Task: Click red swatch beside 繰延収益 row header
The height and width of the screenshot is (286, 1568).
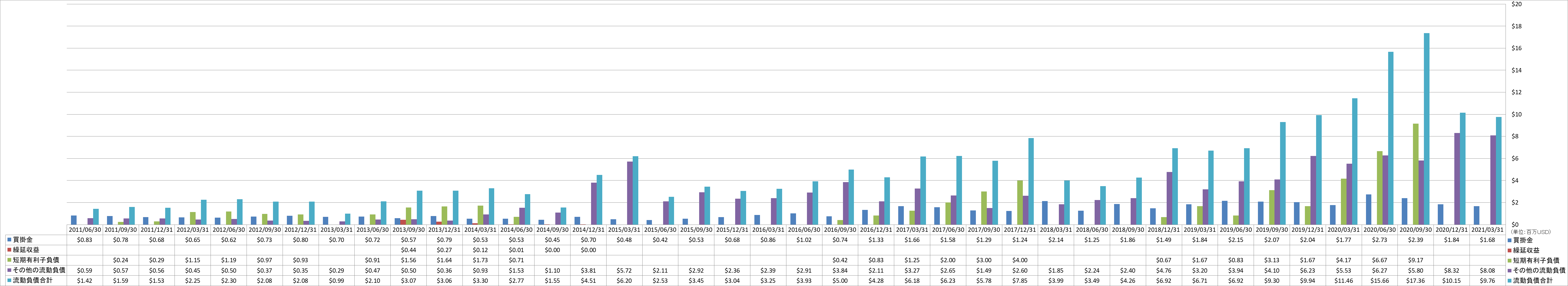Action: pos(10,250)
